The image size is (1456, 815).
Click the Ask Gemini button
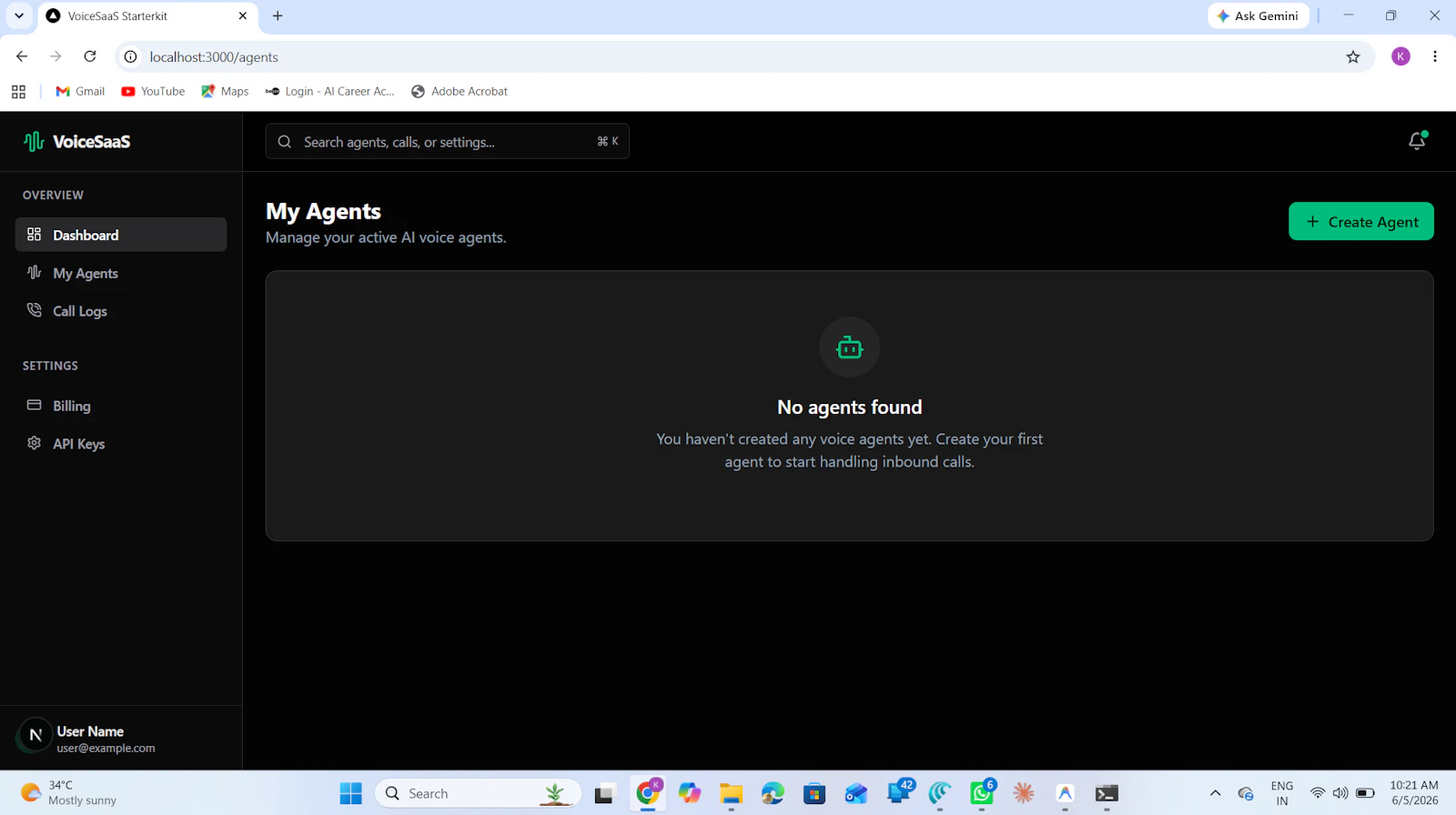pos(1259,15)
